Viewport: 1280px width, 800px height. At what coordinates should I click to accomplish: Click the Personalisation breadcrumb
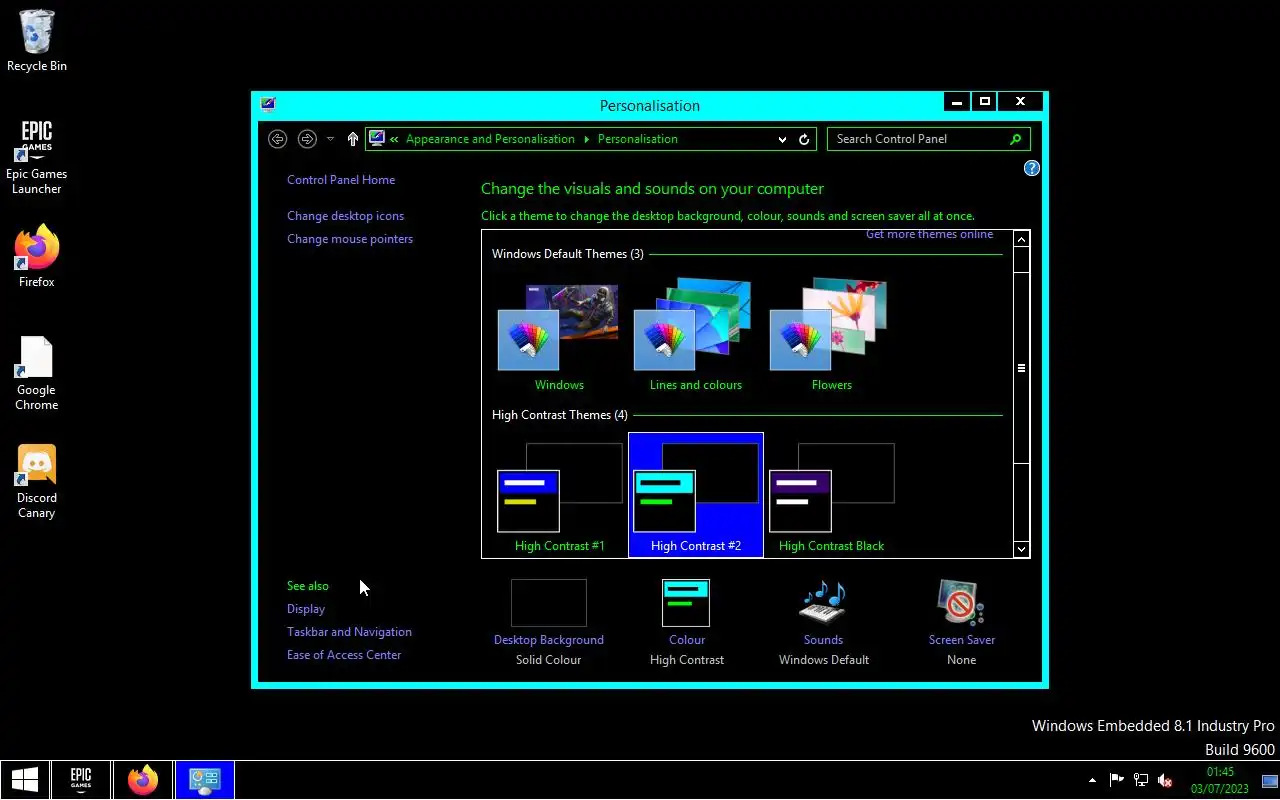pyautogui.click(x=637, y=139)
